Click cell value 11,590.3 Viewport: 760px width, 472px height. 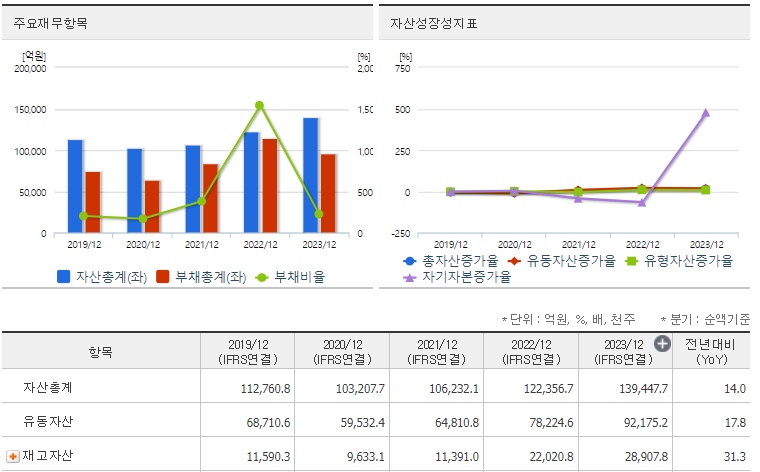point(269,456)
